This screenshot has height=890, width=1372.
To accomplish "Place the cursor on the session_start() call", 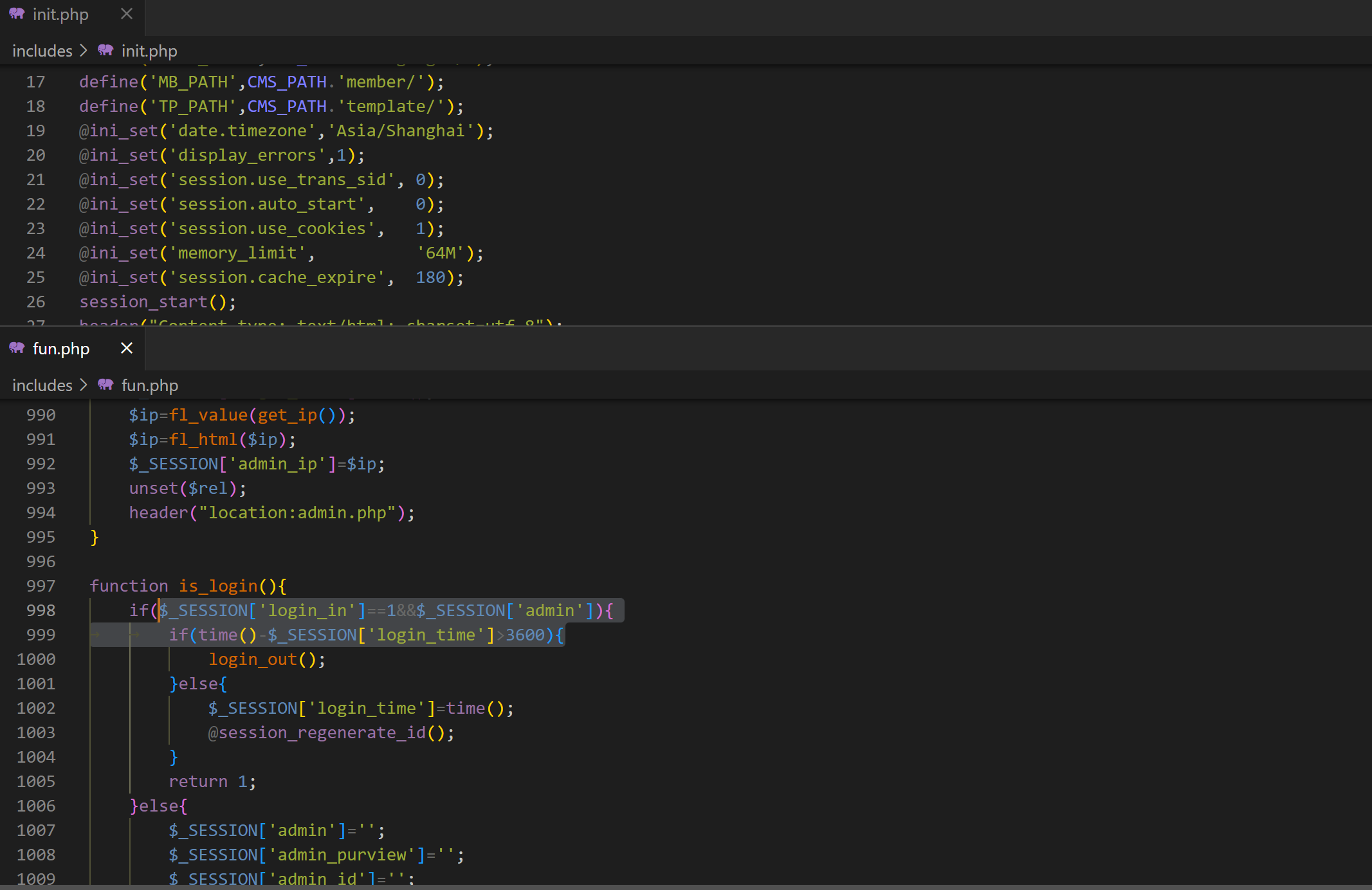I will 143,302.
